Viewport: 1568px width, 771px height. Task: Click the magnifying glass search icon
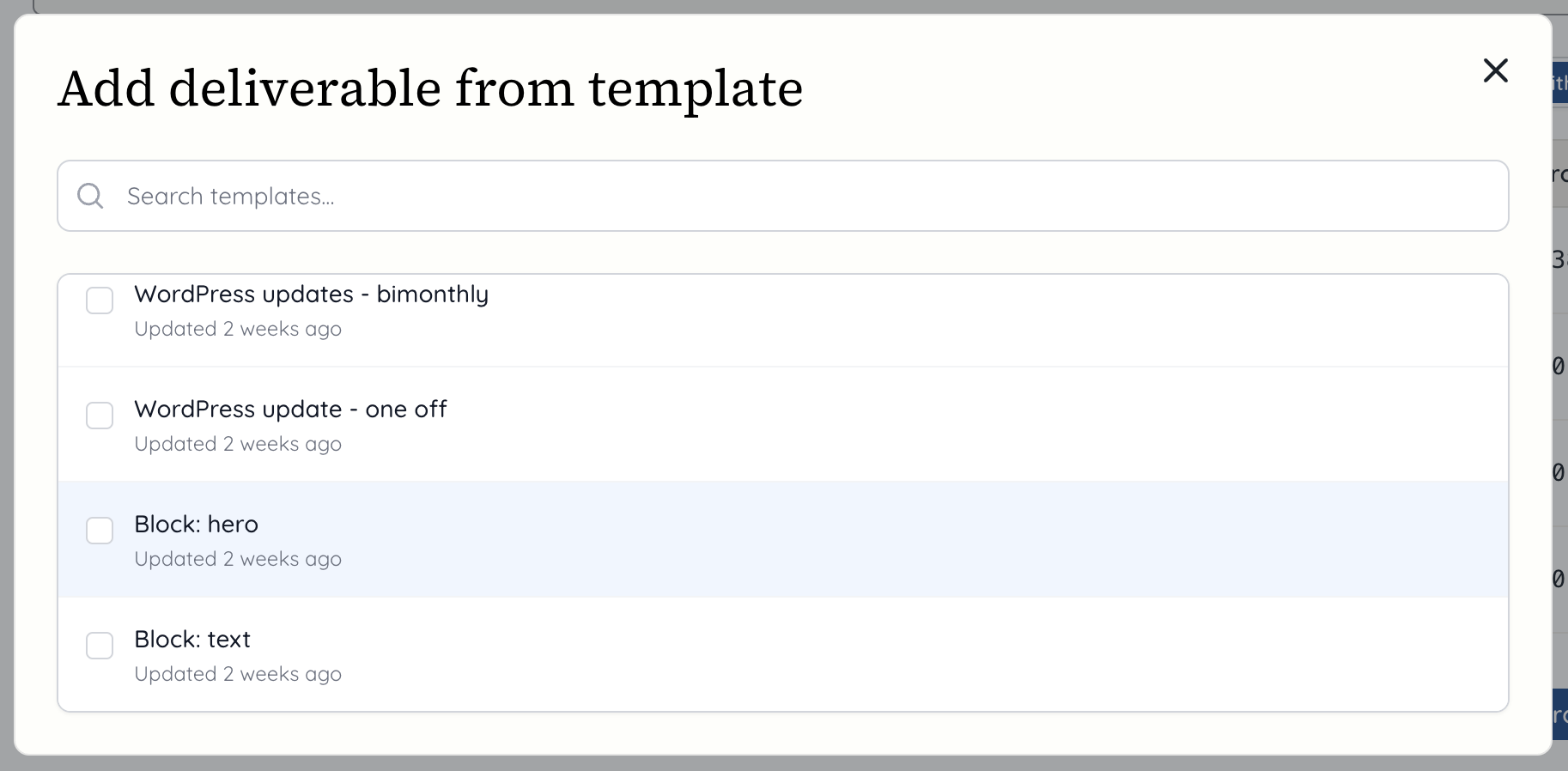(x=91, y=196)
